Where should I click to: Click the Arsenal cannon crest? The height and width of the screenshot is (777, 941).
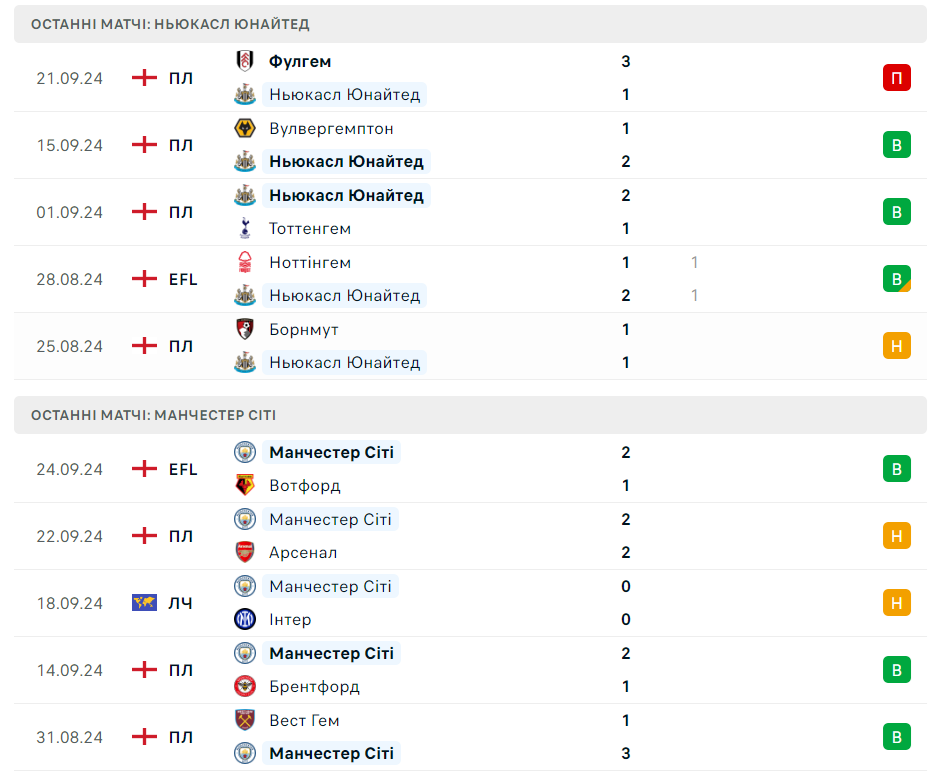[245, 552]
